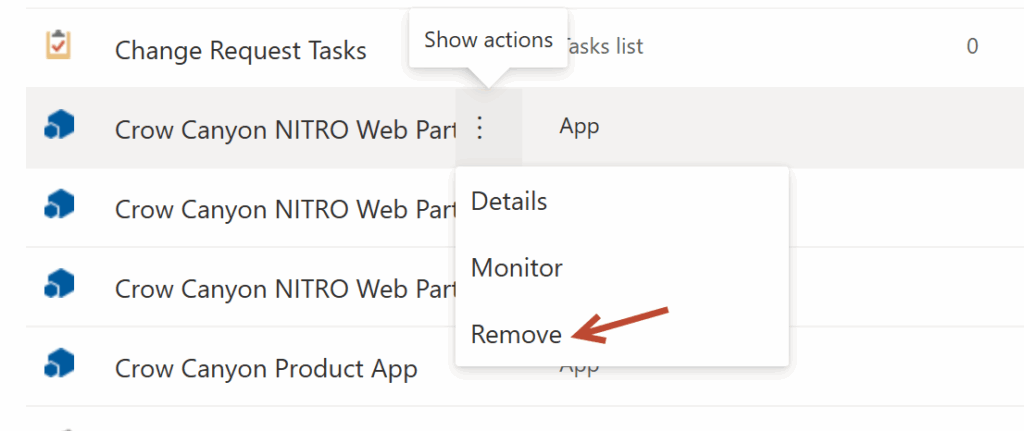
Task: Select Details from the actions menu
Action: click(509, 201)
